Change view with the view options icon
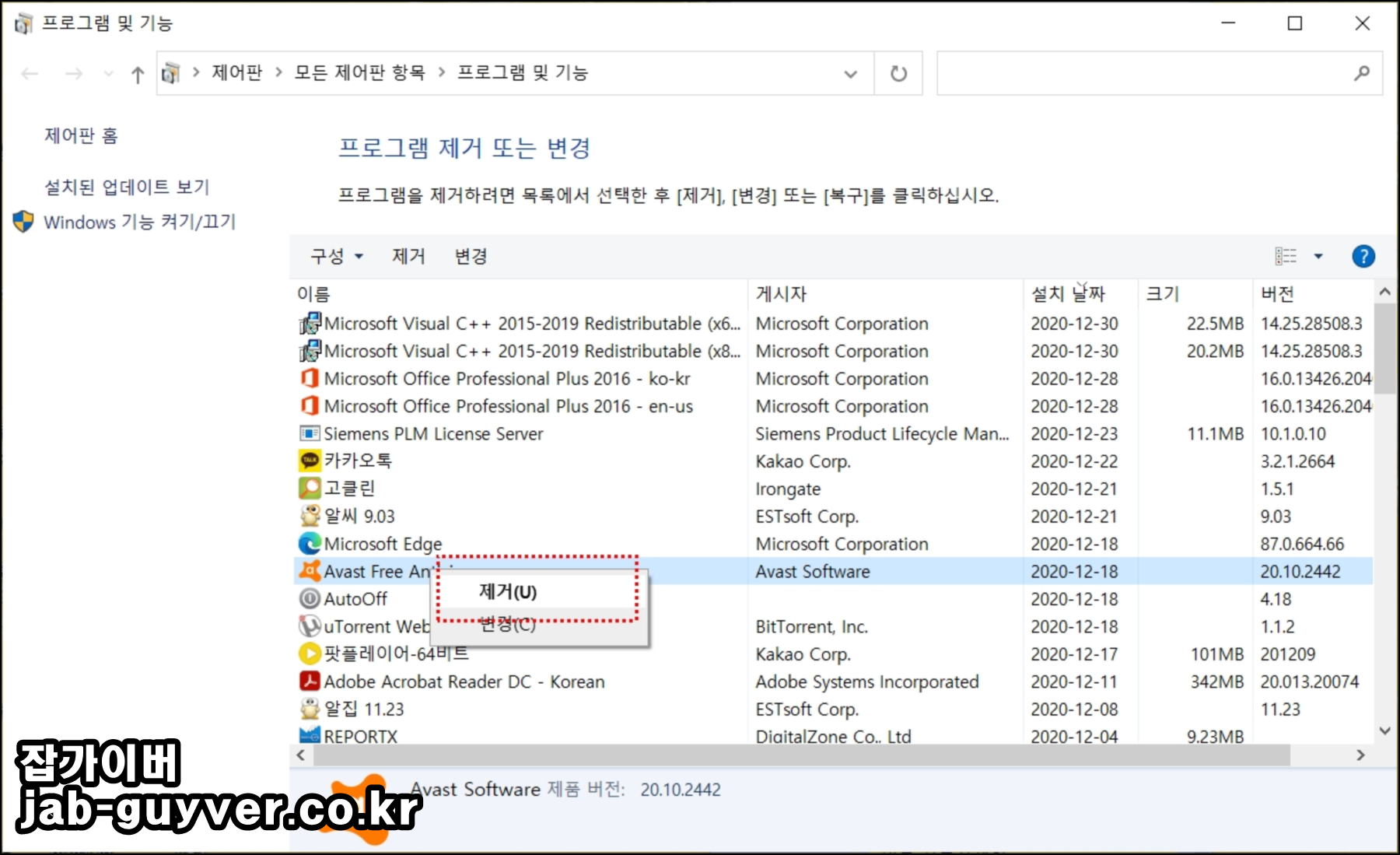The width and height of the screenshot is (1400, 855). click(x=1286, y=256)
